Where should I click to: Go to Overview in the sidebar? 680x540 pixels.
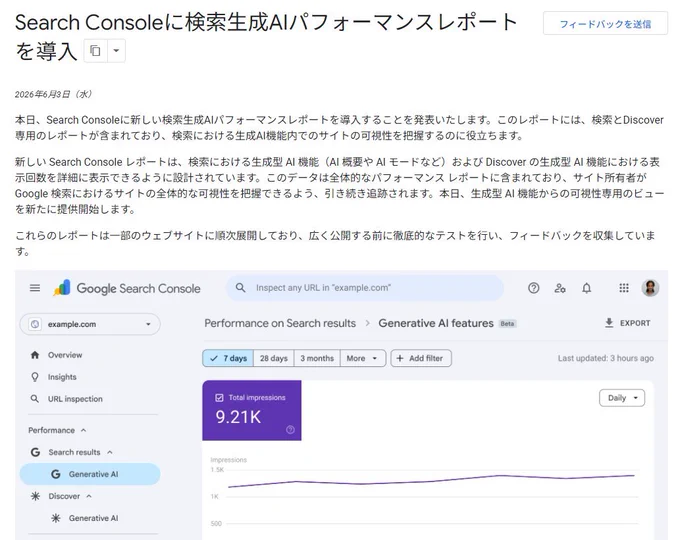point(65,355)
